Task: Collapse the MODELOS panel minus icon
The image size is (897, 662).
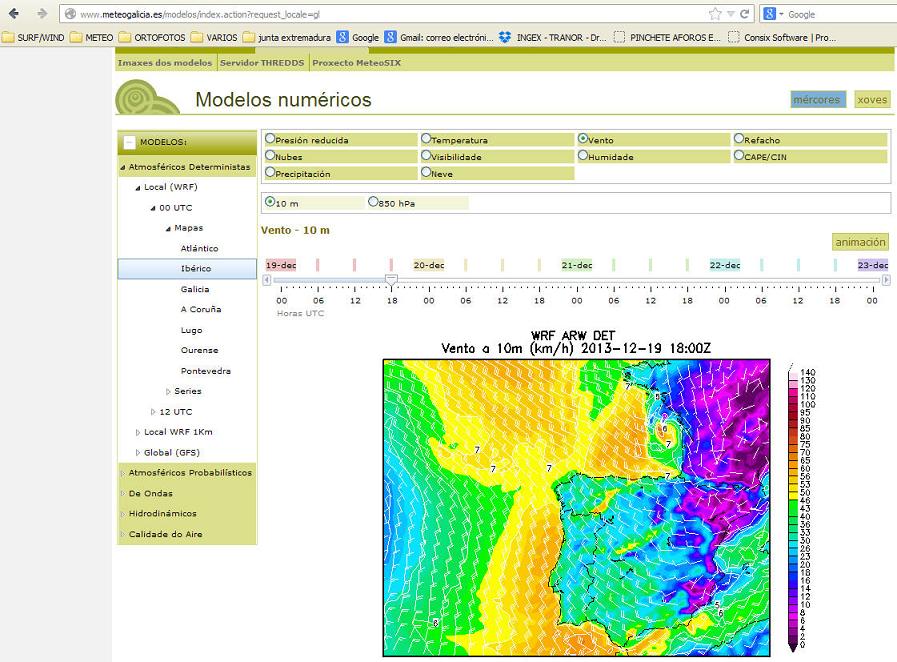Action: tap(130, 142)
